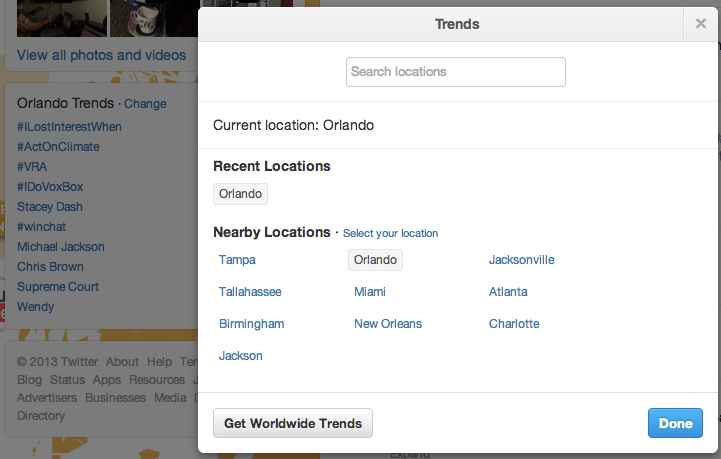Select Orlando in Nearby Locations
721x459 pixels.
click(x=375, y=260)
